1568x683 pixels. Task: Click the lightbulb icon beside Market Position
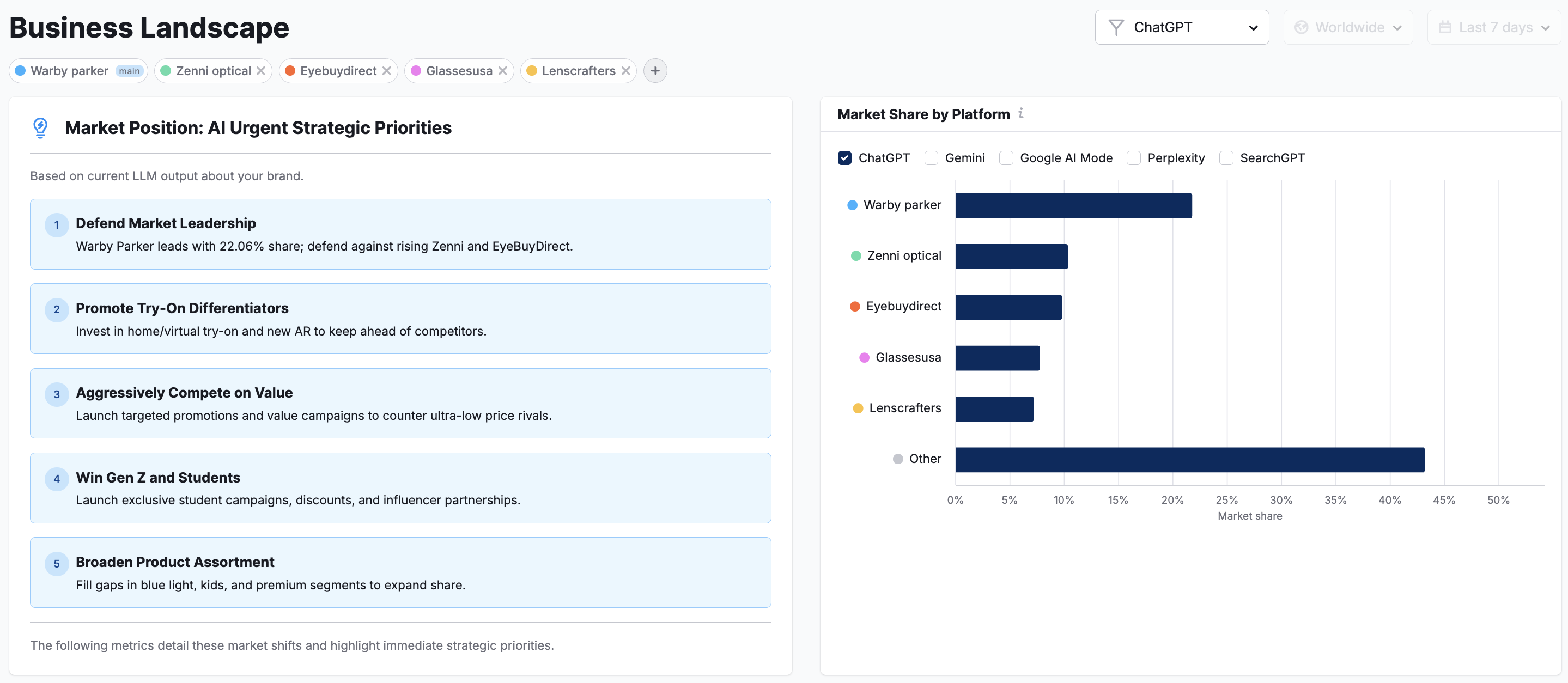tap(40, 128)
